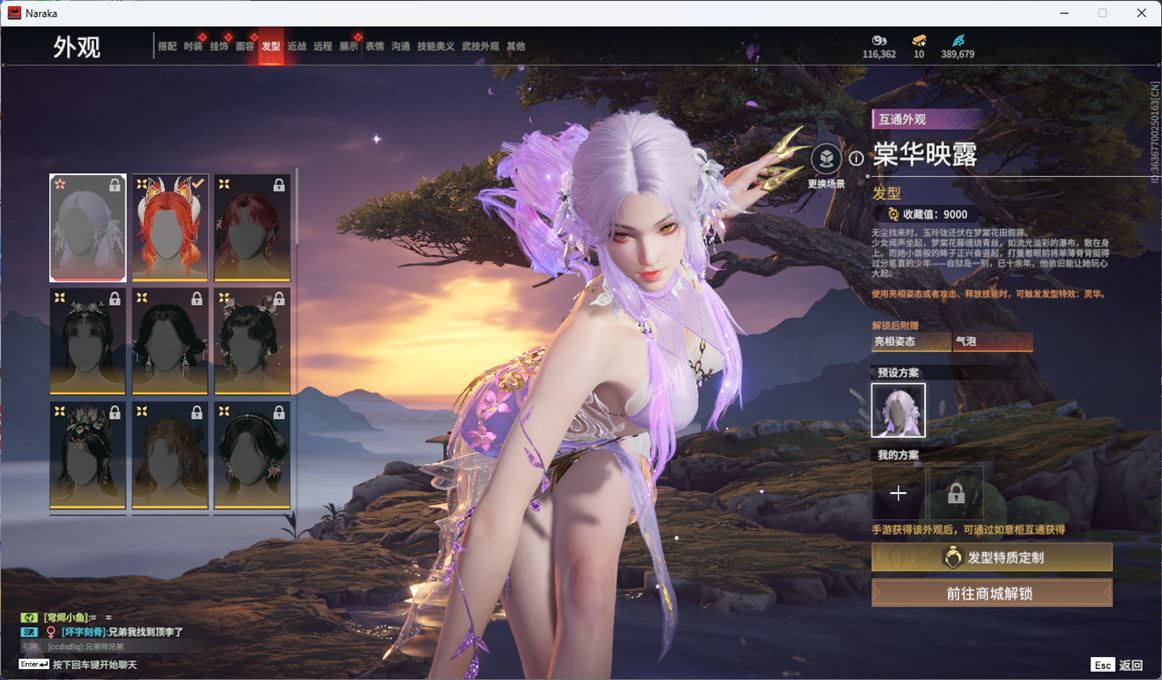Image resolution: width=1162 pixels, height=680 pixels.
Task: Select the black hairstyle with ornate red-gold headdress
Action: click(87, 455)
